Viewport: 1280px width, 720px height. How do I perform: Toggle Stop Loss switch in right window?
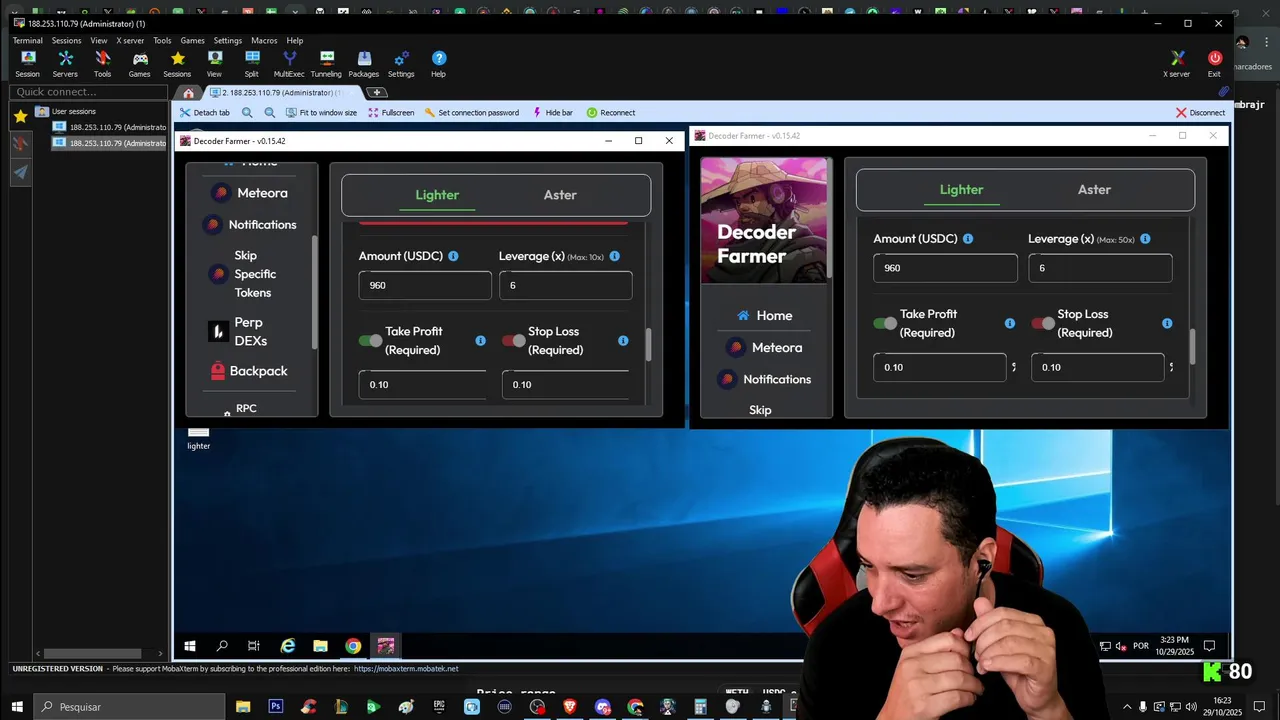click(1042, 323)
